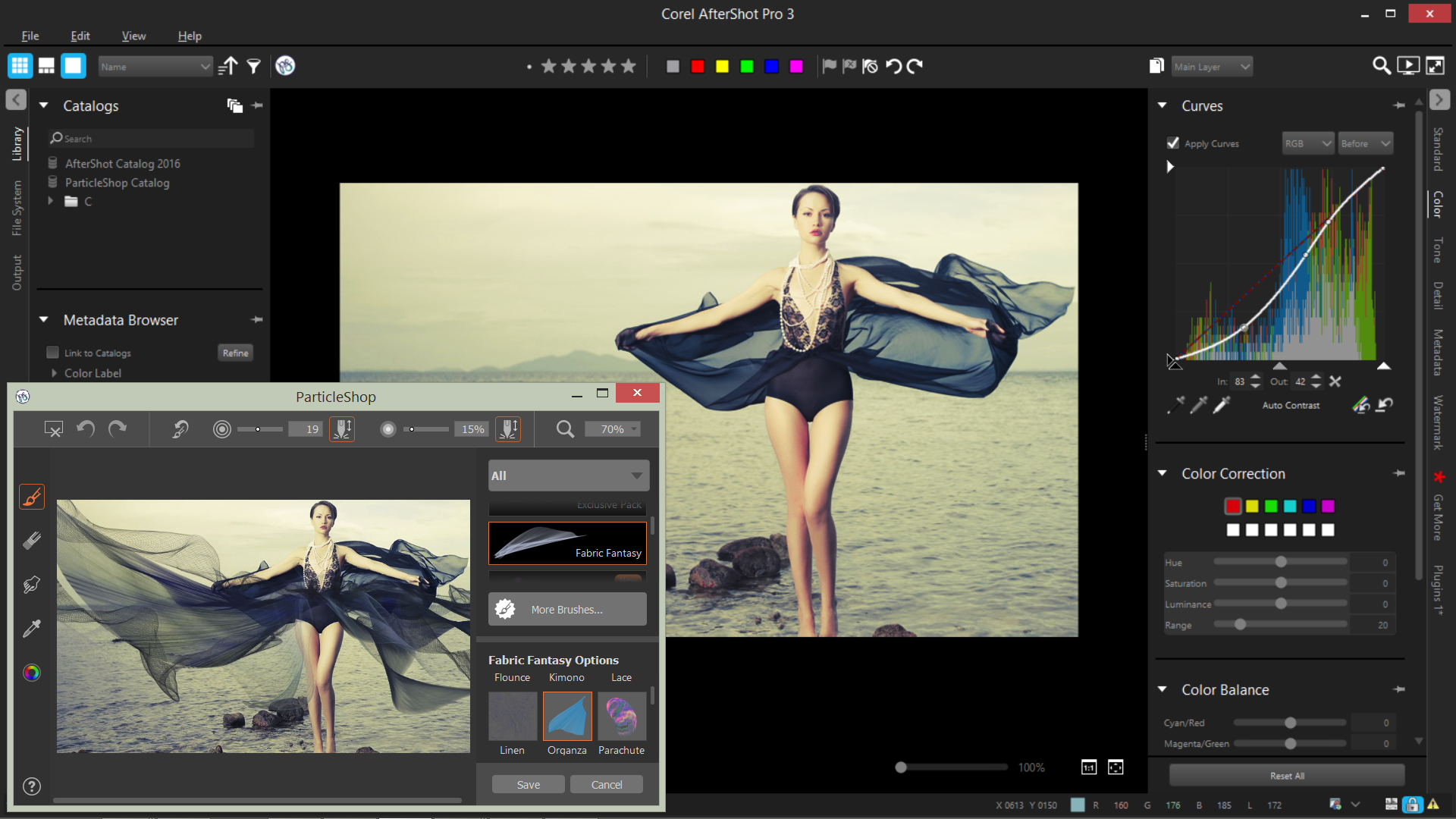Open the ParticleShop color wheel
Viewport: 1456px width, 819px height.
point(32,673)
